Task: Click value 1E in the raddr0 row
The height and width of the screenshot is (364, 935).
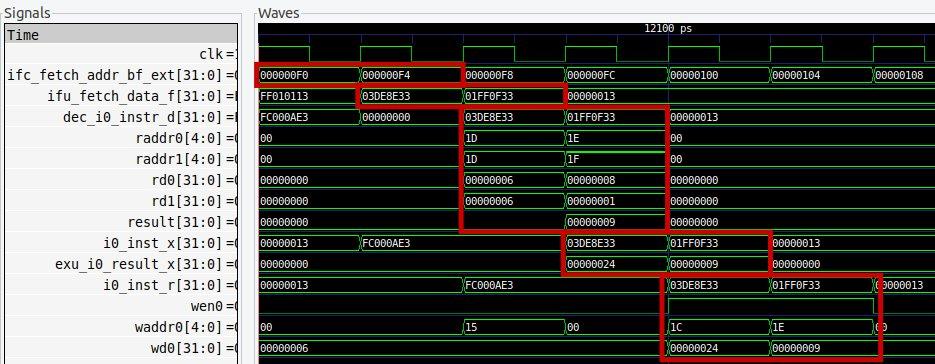Action: (x=574, y=138)
